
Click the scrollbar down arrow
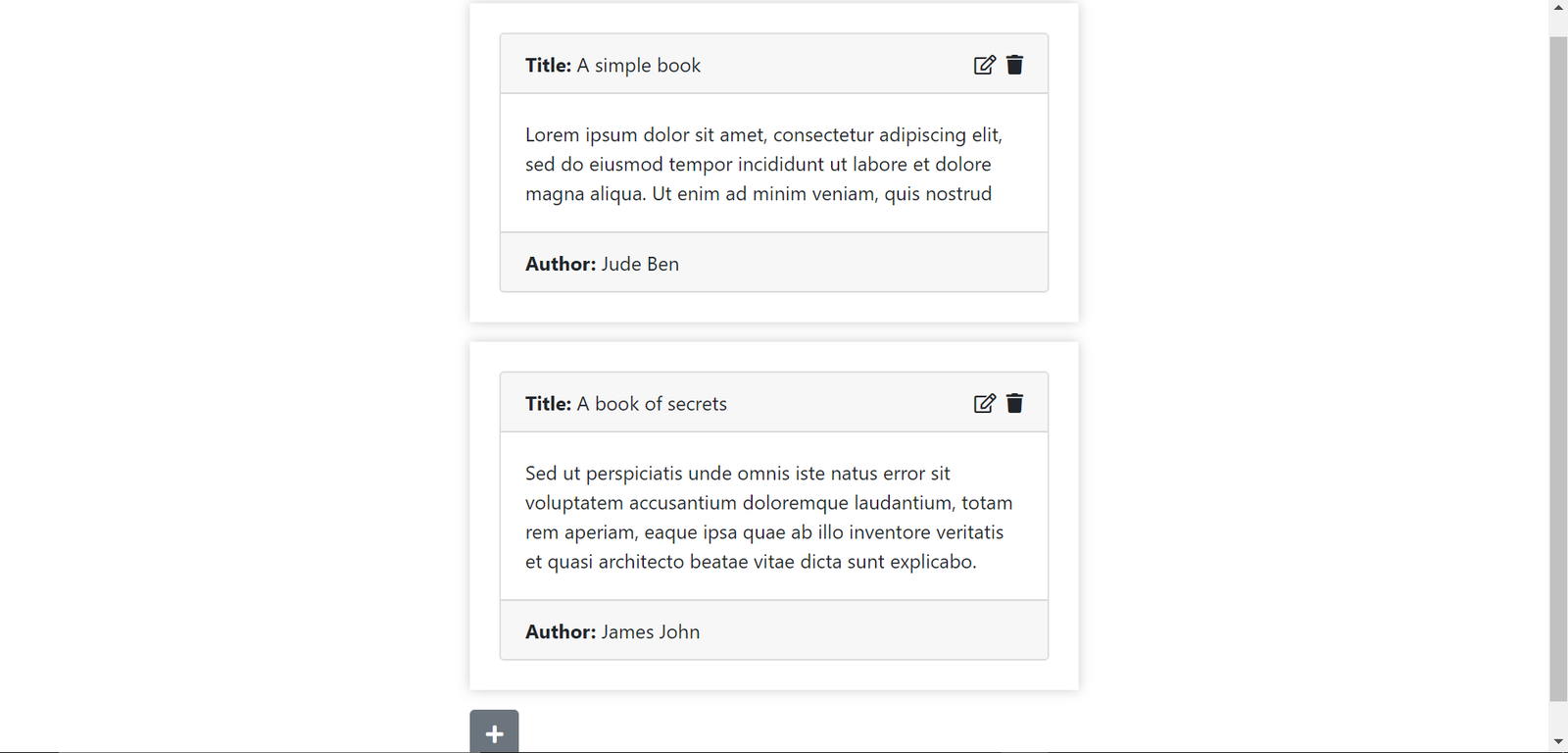tap(1558, 742)
